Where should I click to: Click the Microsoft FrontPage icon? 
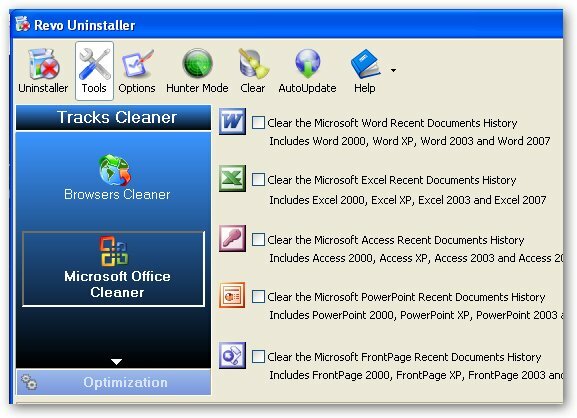[232, 355]
